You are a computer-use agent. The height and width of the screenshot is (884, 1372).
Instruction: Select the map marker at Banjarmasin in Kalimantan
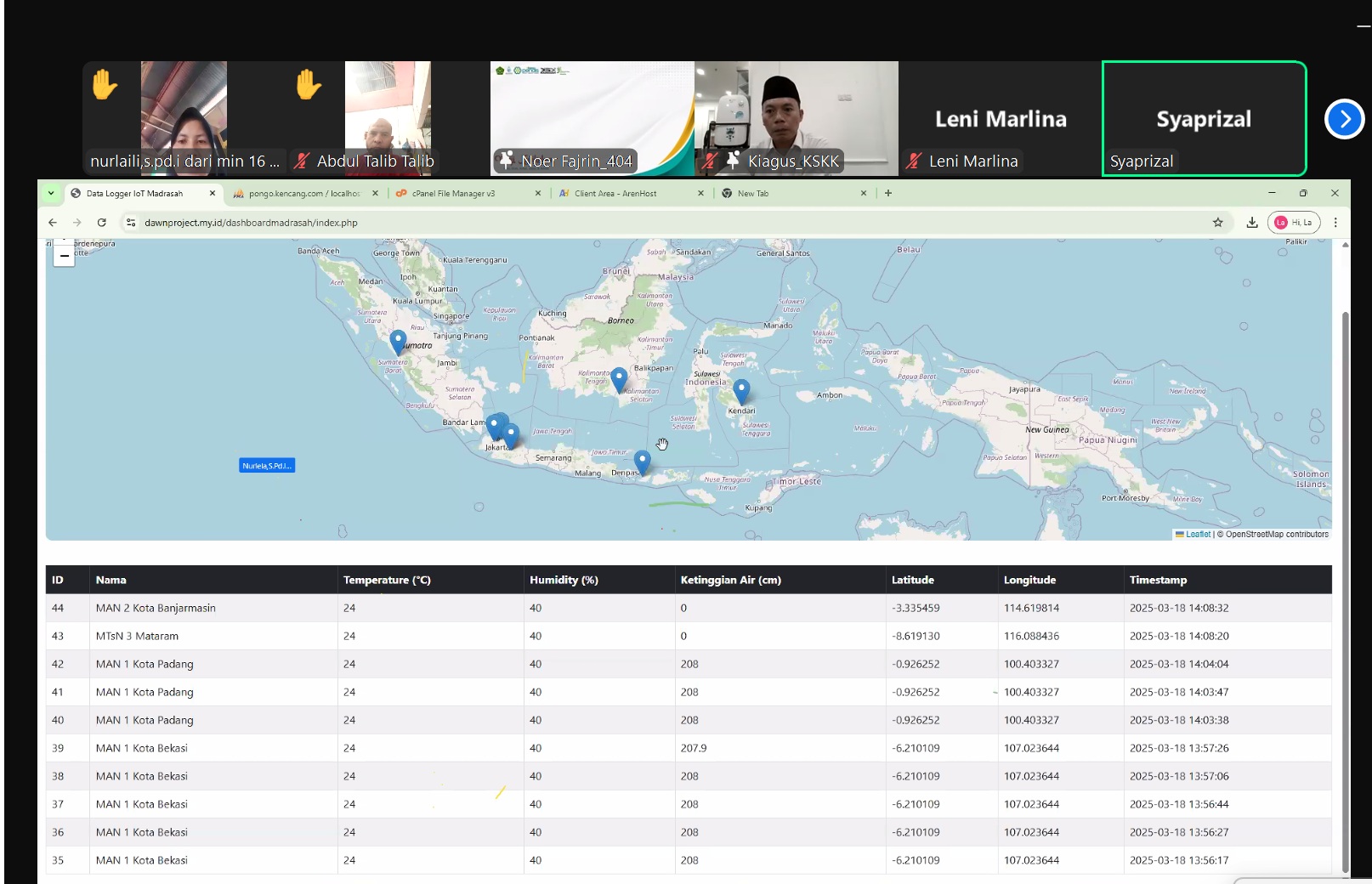[x=619, y=378]
